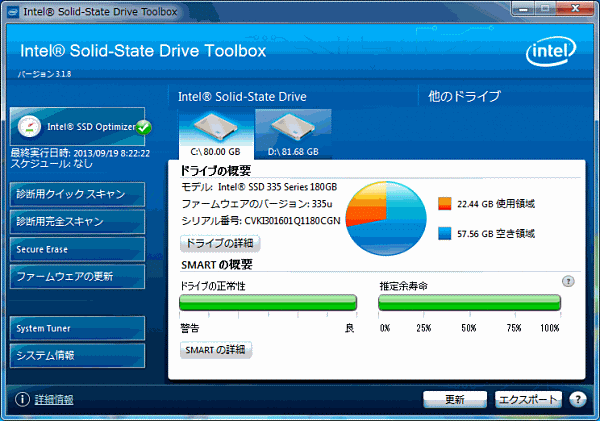This screenshot has height=421, width=600.
Task: Click the 推定余寿命 life remaining bar
Action: click(x=470, y=302)
